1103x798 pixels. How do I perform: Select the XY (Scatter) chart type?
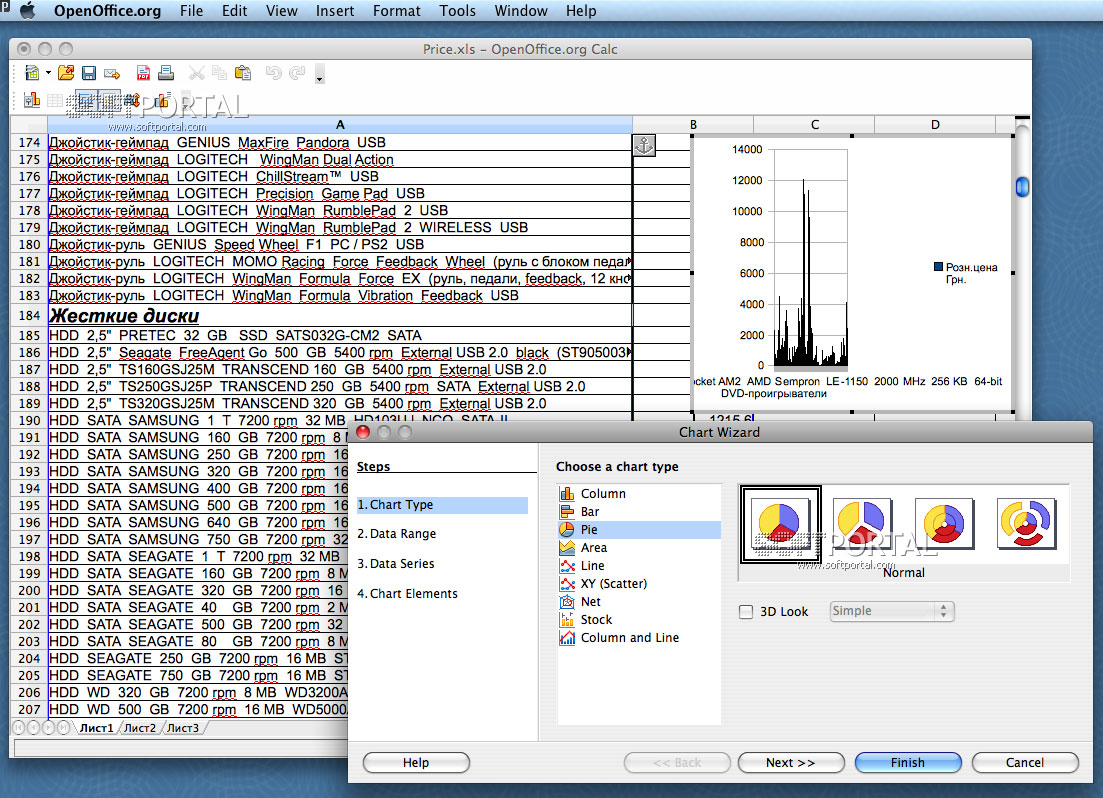point(613,583)
